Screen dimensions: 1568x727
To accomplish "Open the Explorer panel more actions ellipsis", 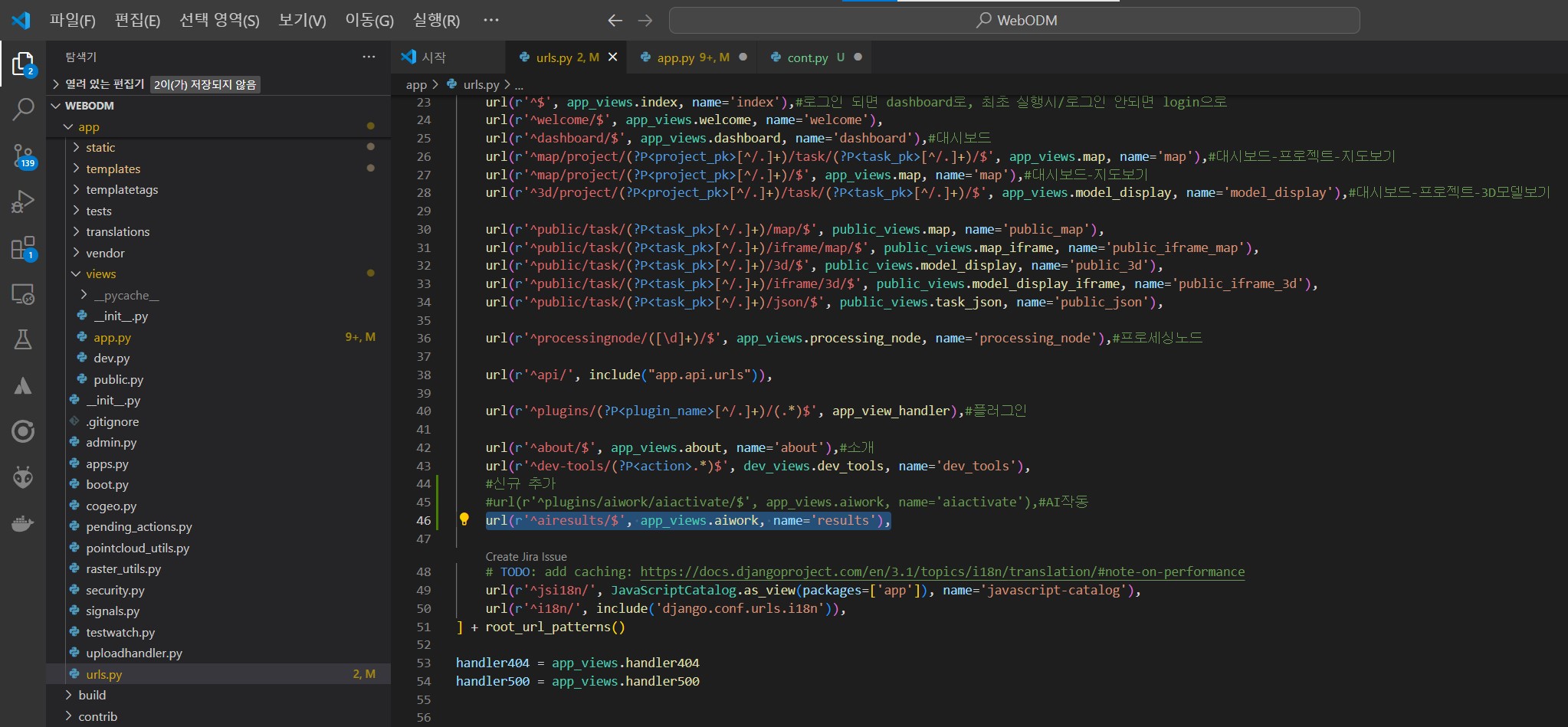I will click(369, 57).
